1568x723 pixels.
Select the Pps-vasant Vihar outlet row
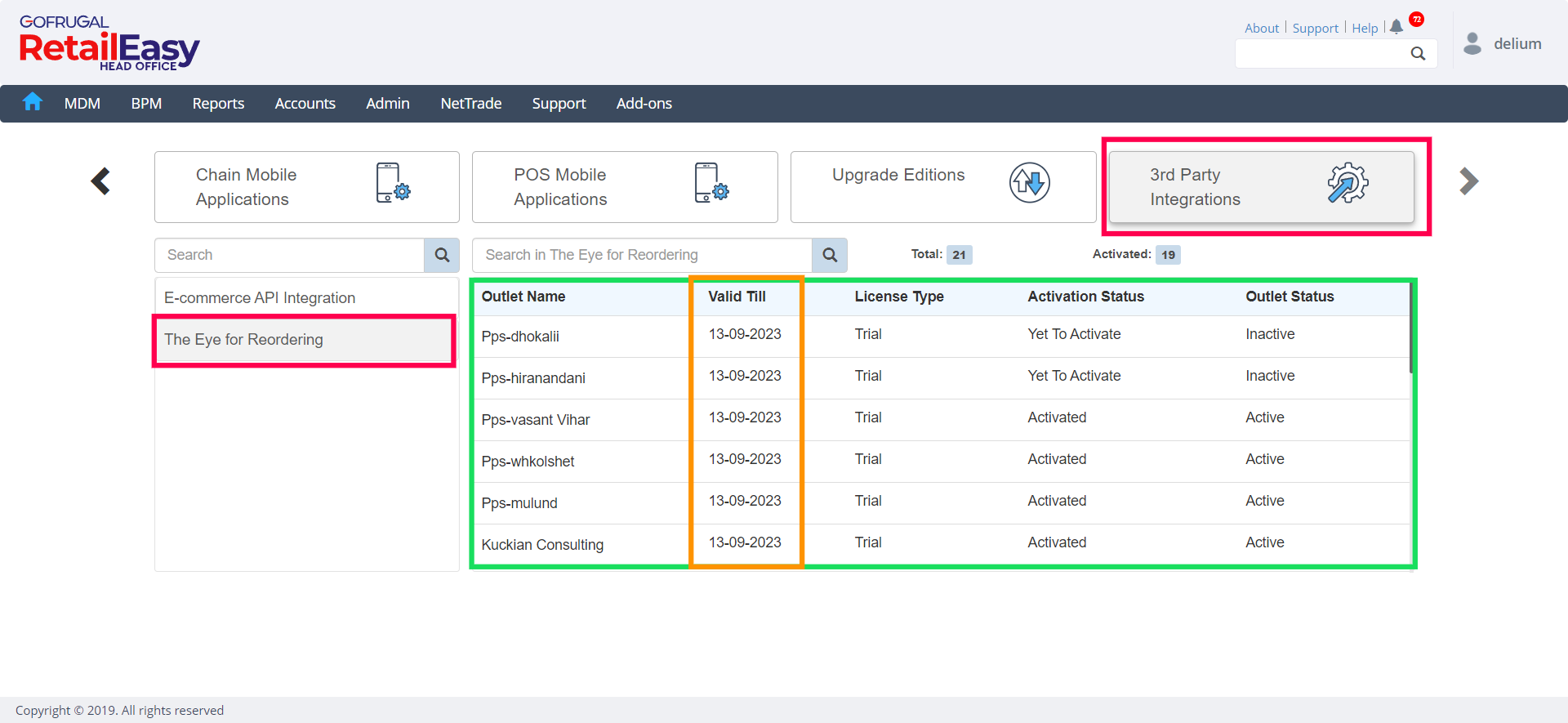tap(942, 420)
